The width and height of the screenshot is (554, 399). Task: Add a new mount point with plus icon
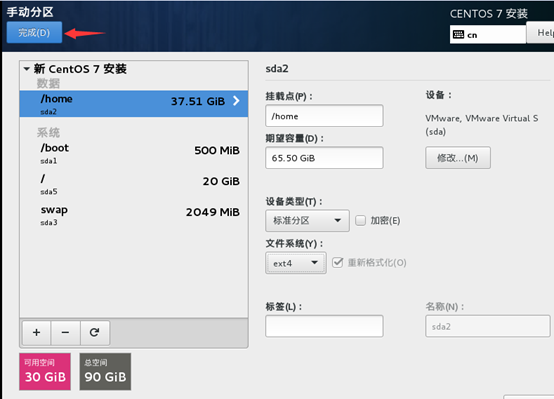coord(36,333)
